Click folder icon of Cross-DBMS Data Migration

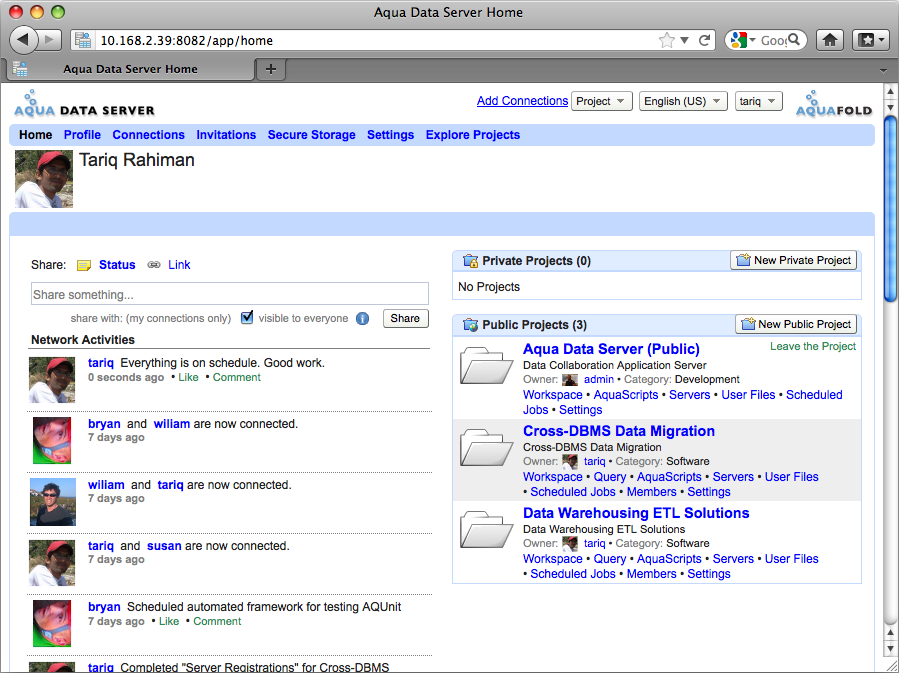point(486,448)
